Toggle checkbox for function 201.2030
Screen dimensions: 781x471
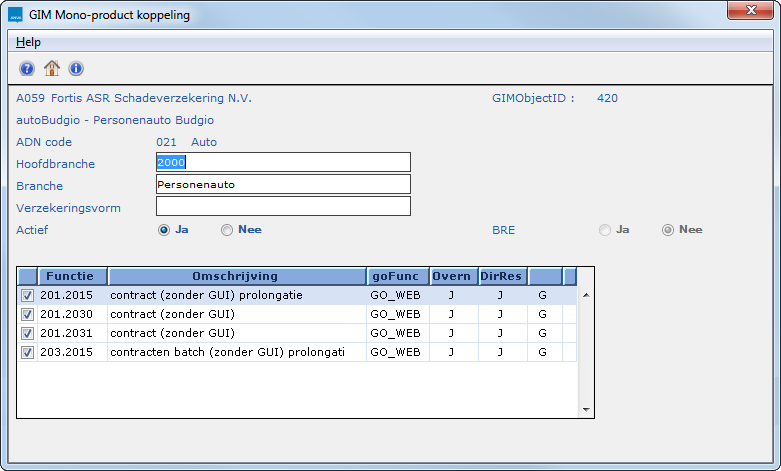point(27,314)
